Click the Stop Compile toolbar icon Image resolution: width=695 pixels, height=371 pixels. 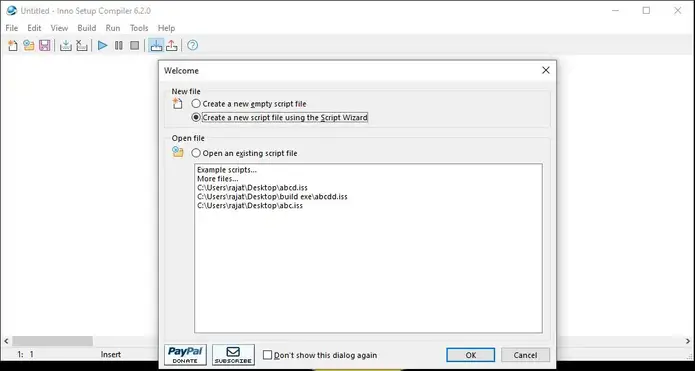tap(82, 45)
